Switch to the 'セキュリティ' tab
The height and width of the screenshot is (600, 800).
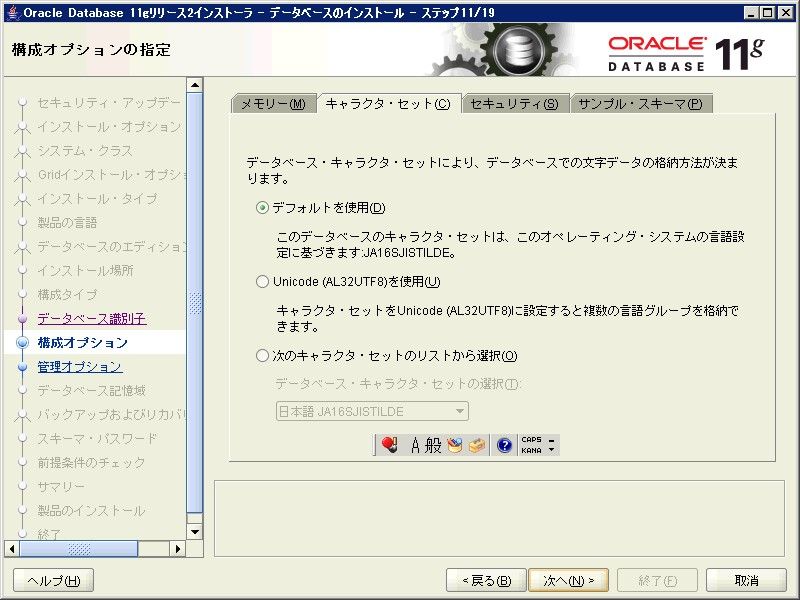514,104
